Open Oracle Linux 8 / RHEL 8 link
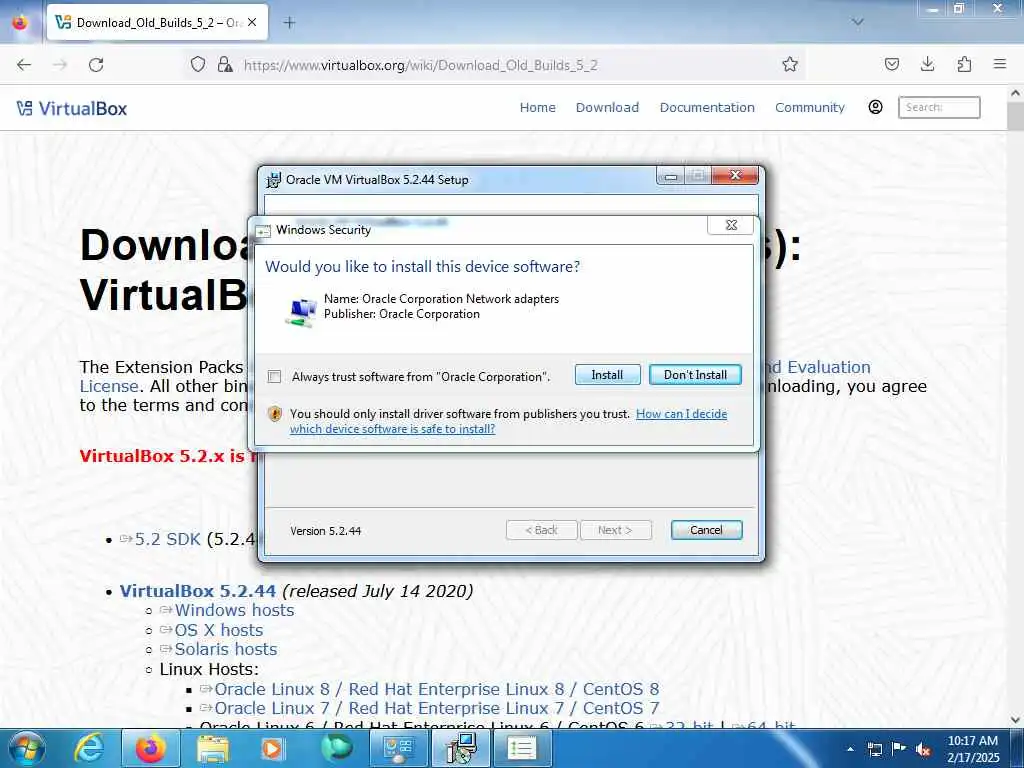The width and height of the screenshot is (1024, 768). [x=436, y=690]
